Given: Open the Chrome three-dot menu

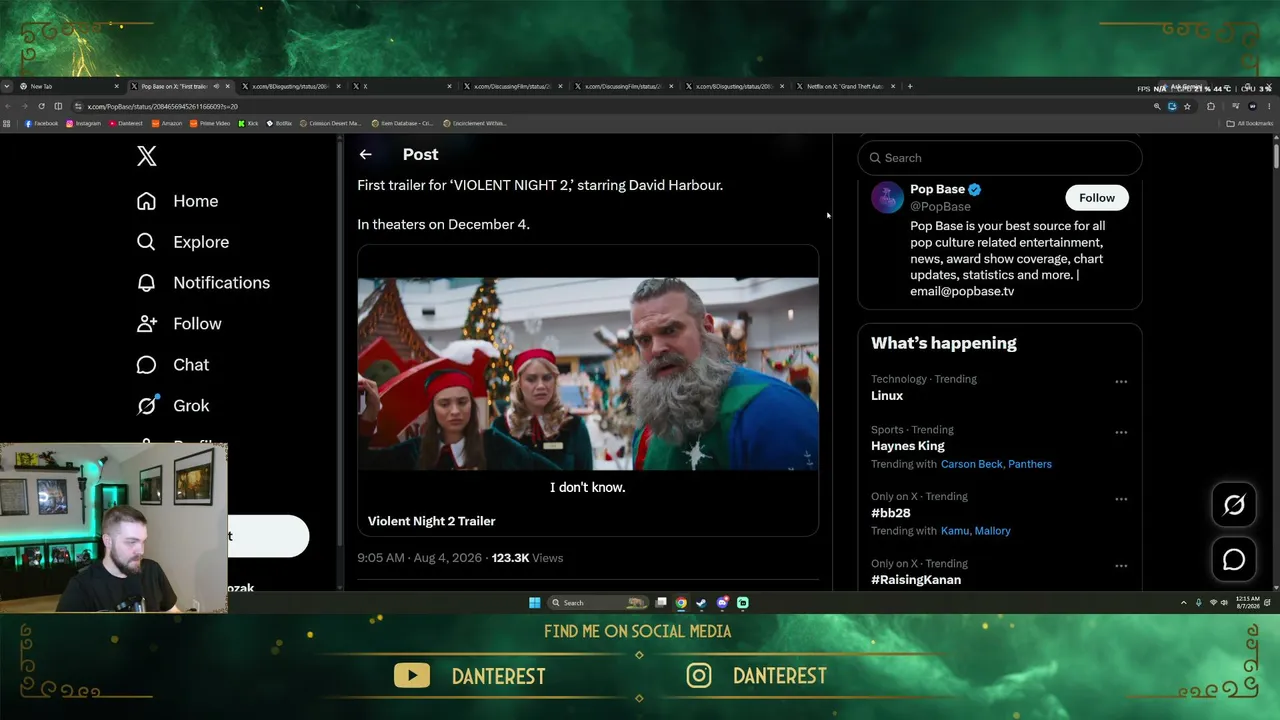Looking at the screenshot, I should pos(1269,106).
